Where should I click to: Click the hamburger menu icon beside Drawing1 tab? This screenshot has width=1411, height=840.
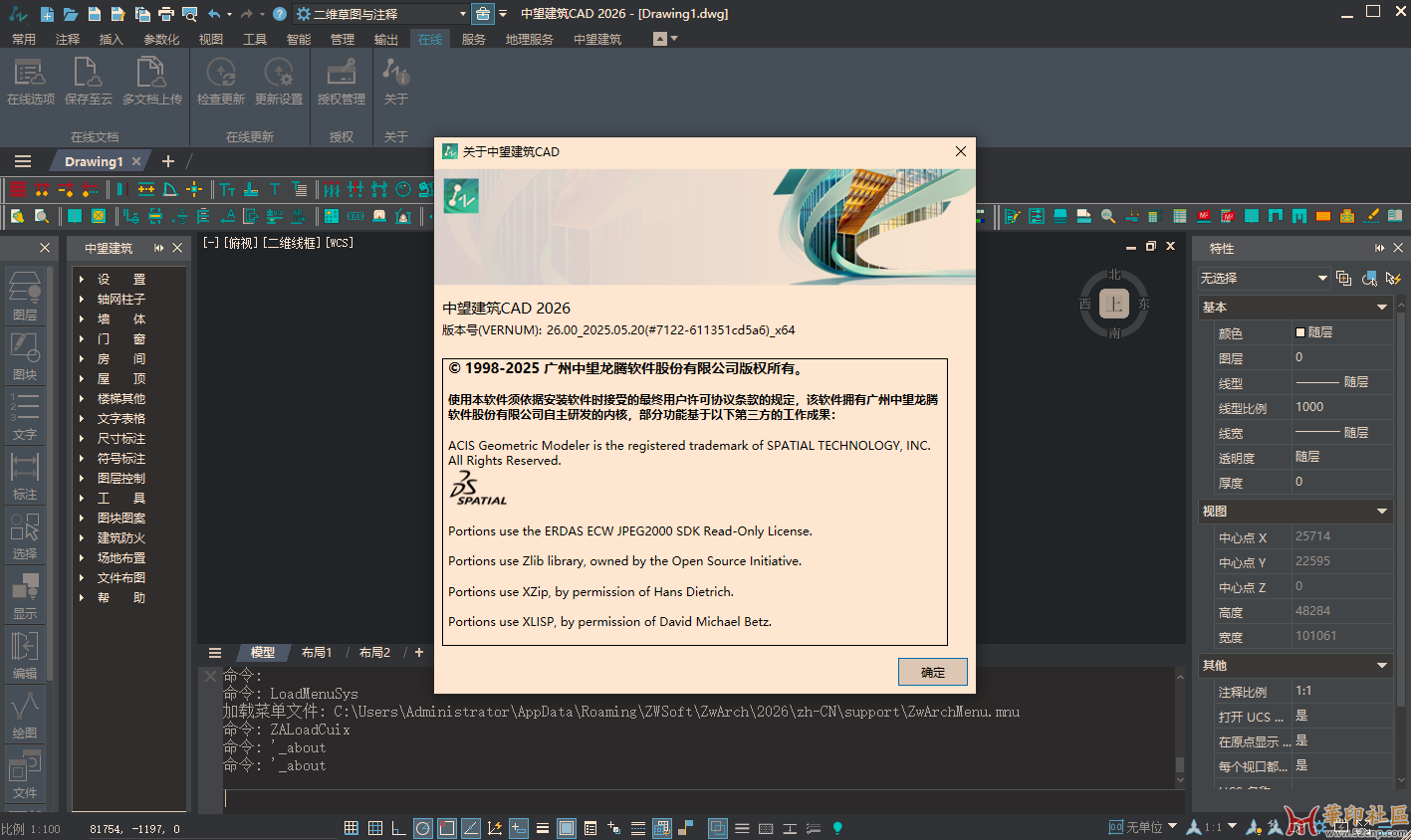[23, 161]
